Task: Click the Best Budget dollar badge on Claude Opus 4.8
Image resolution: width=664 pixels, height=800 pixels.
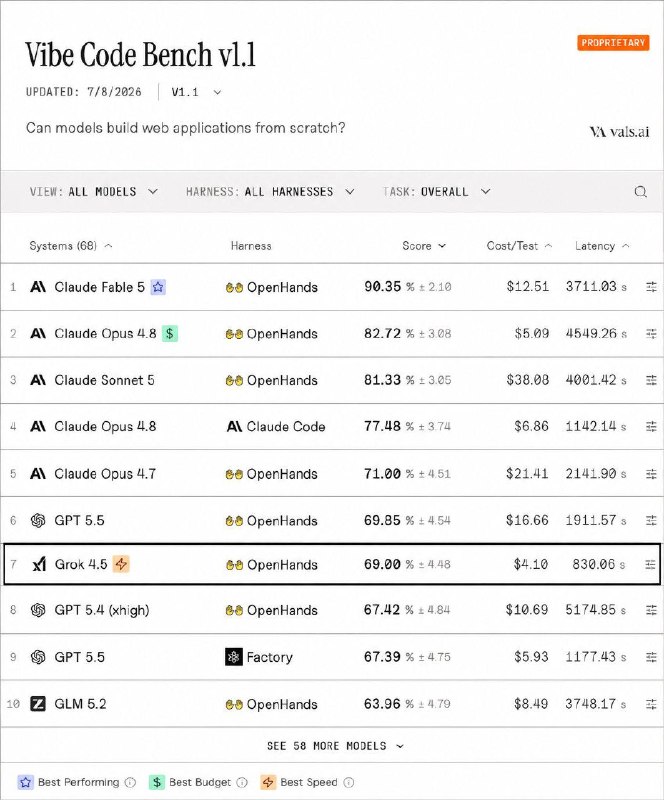Action: (x=170, y=334)
